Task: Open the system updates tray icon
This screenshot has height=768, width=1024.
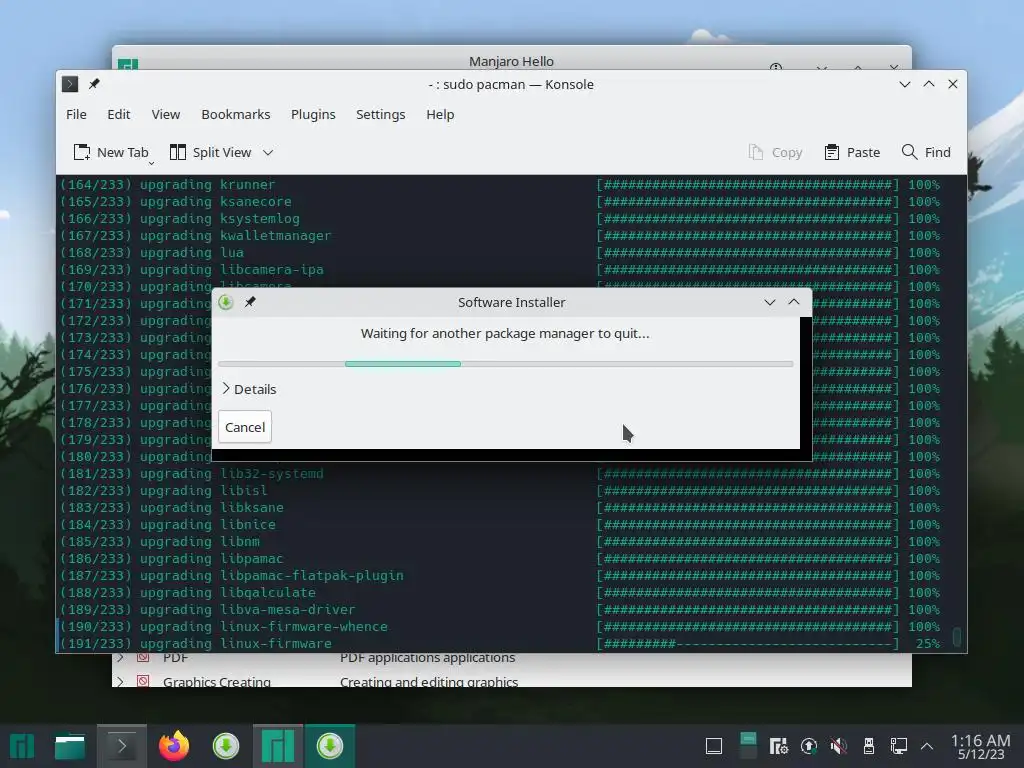Action: click(808, 746)
